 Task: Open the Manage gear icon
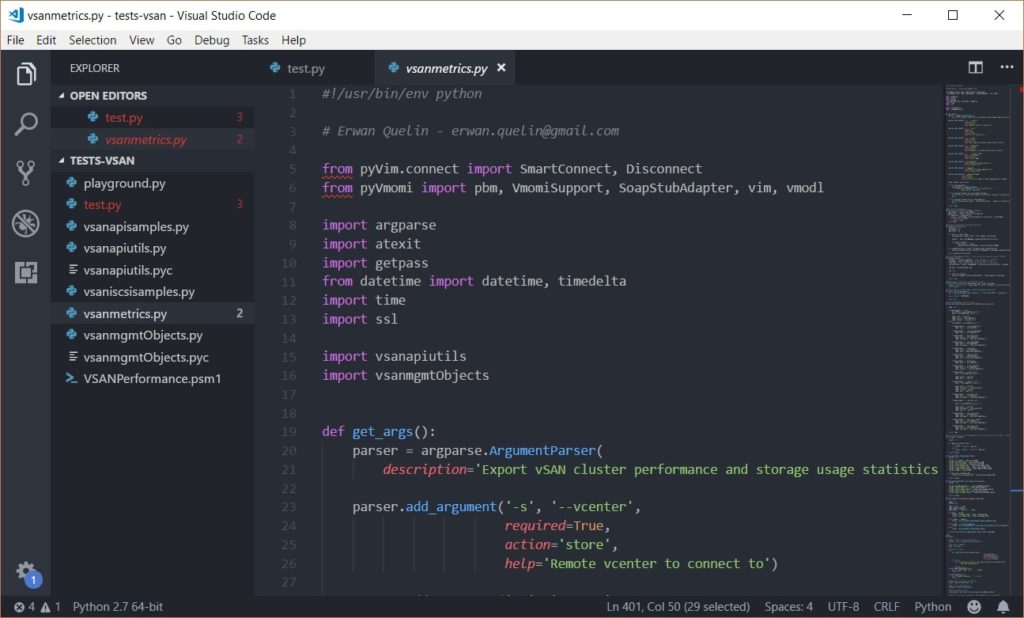pos(26,572)
